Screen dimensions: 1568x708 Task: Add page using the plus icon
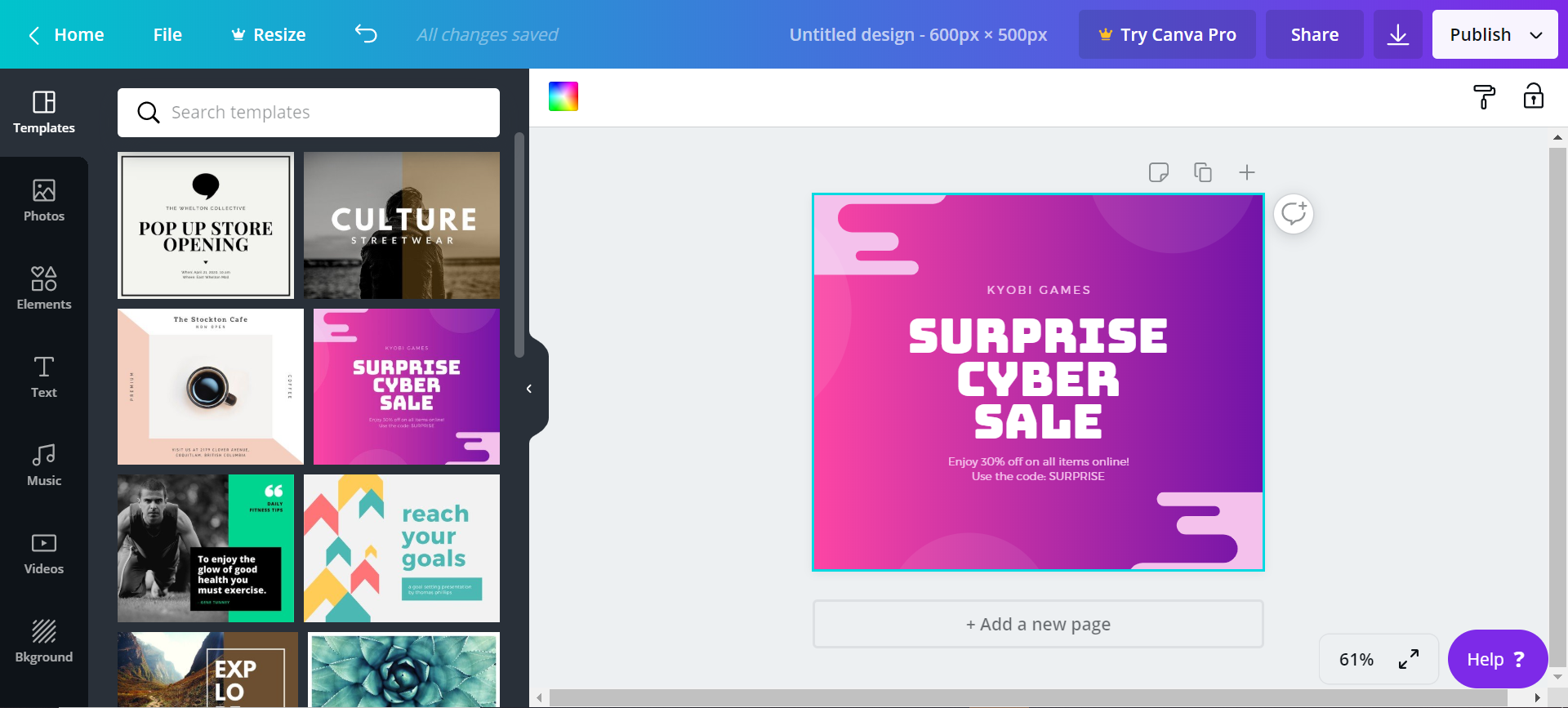click(1246, 172)
